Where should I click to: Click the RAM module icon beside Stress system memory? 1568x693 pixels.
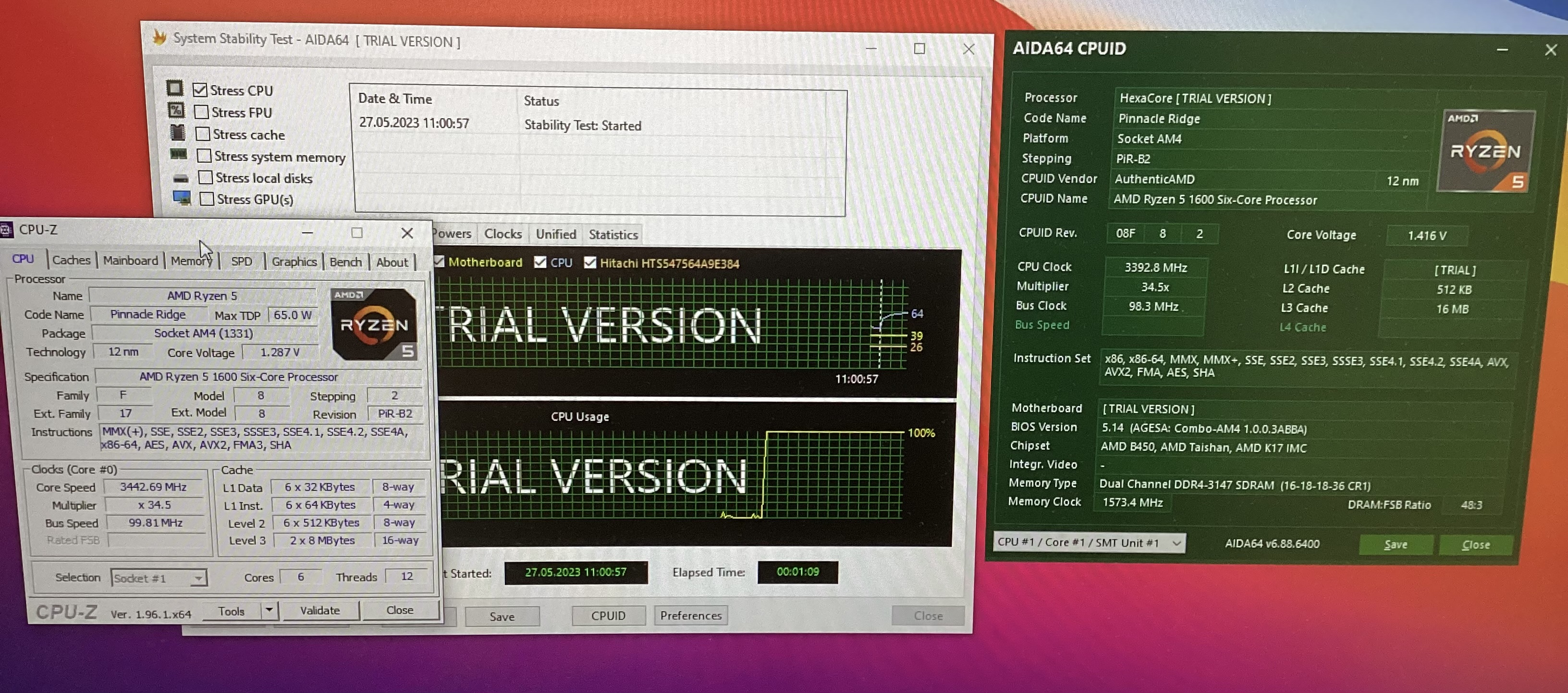tap(178, 155)
